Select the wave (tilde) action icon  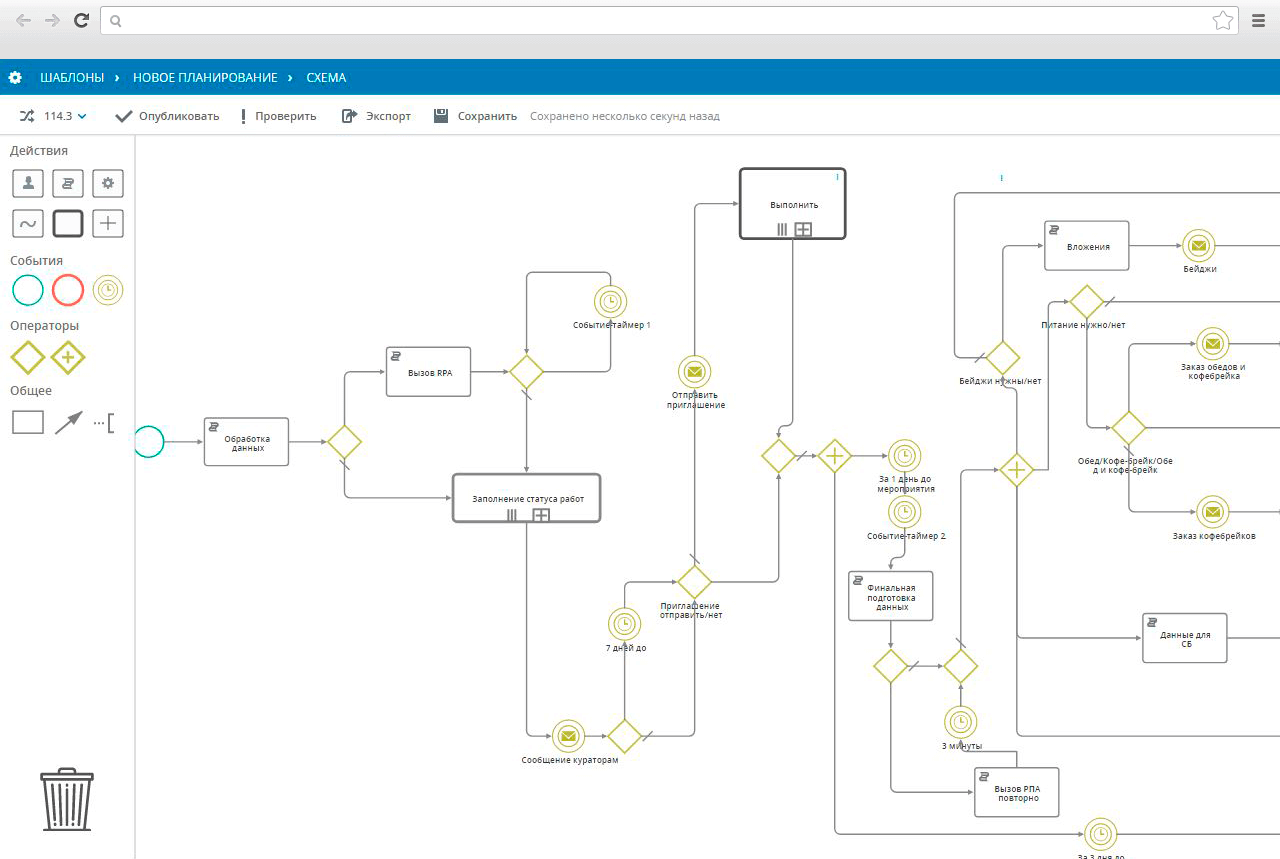tap(28, 223)
